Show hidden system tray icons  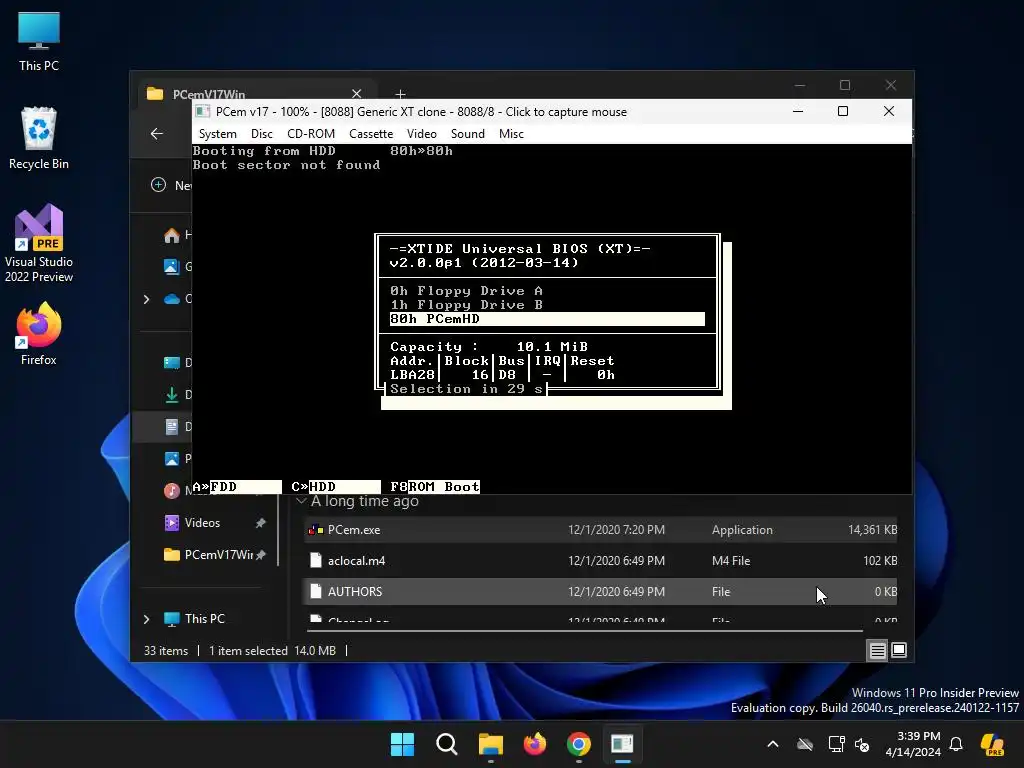tap(773, 744)
